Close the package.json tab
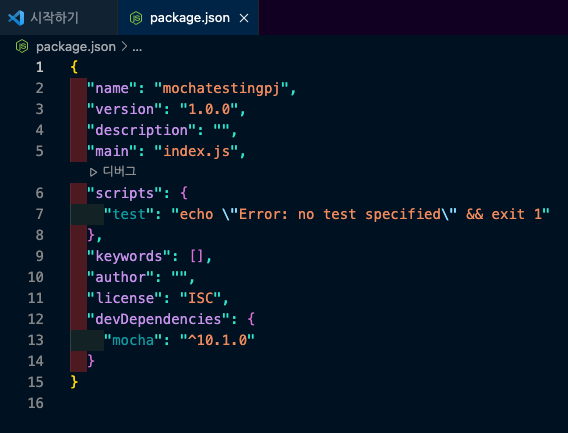The image size is (568, 433). [244, 18]
